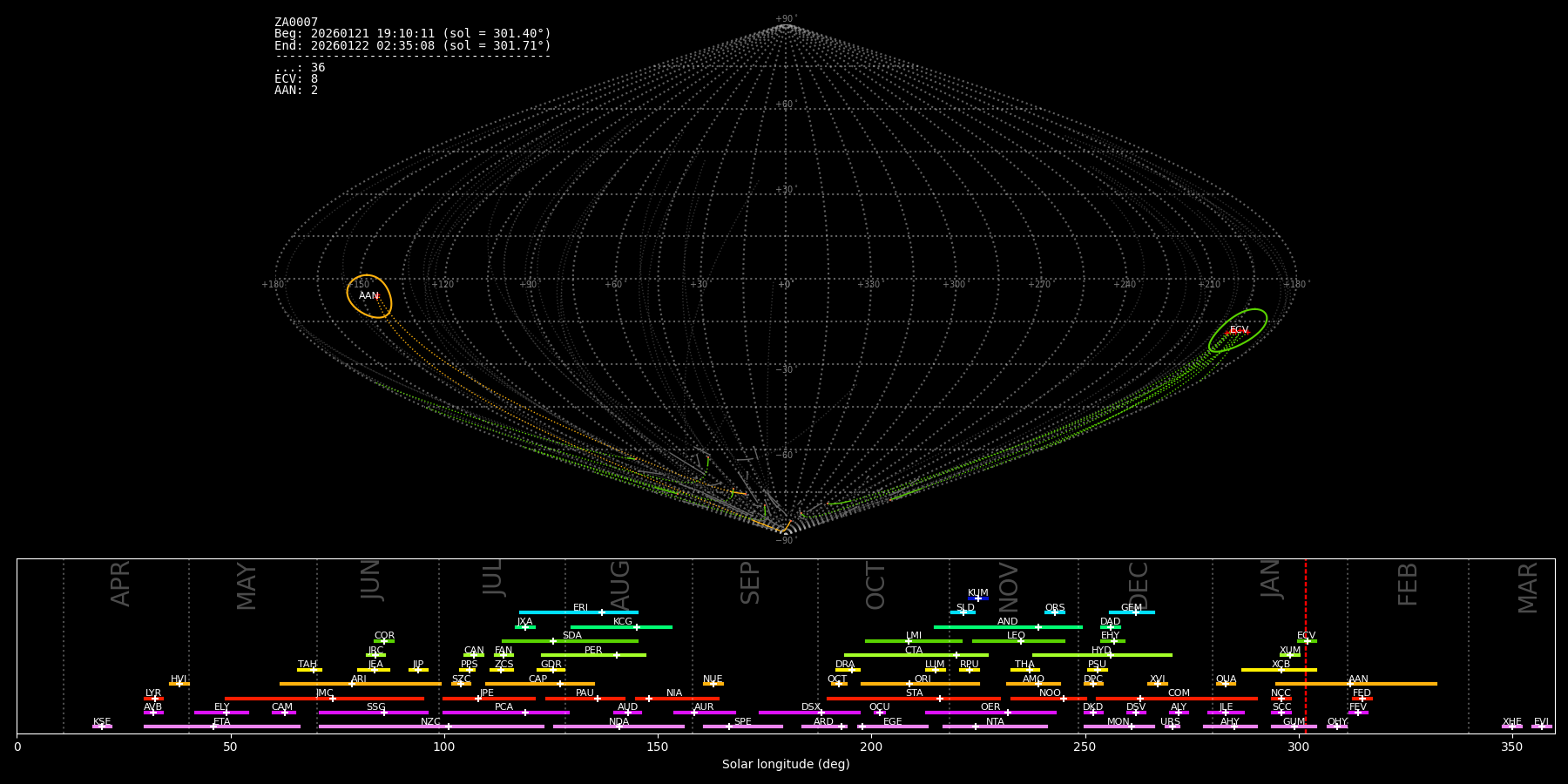
Task: Pick the CAP shower label in timeline
Action: [538, 679]
